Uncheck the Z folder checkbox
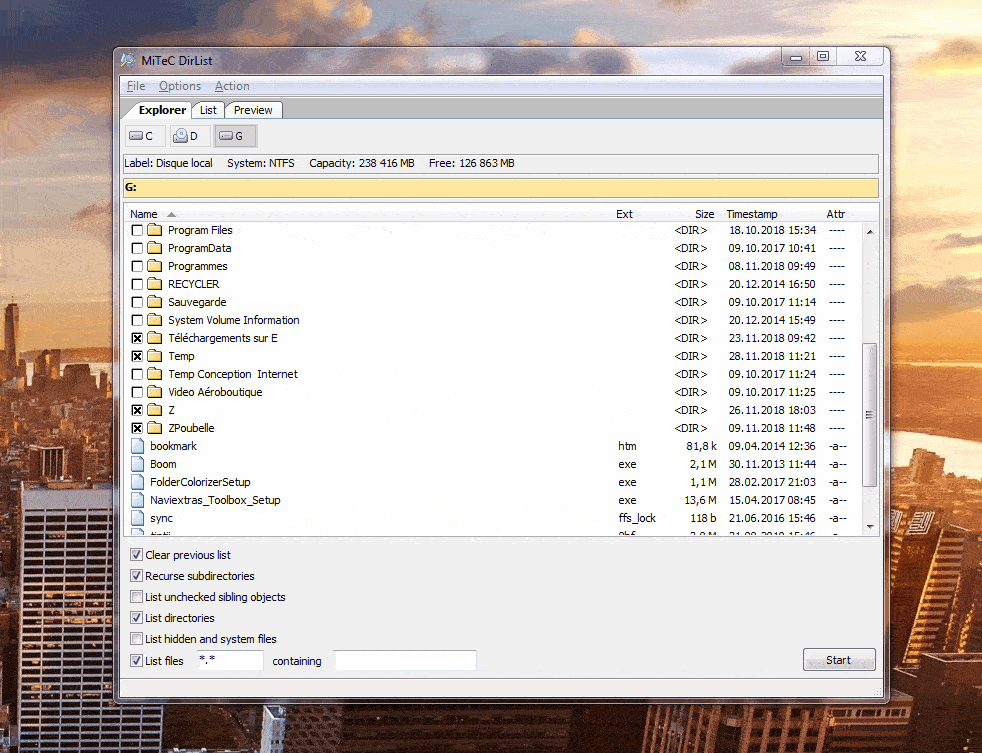 point(137,410)
